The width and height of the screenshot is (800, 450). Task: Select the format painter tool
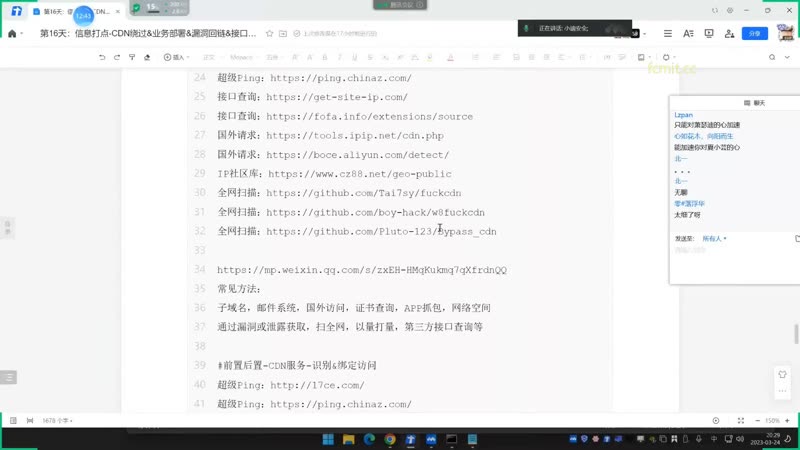coord(132,57)
